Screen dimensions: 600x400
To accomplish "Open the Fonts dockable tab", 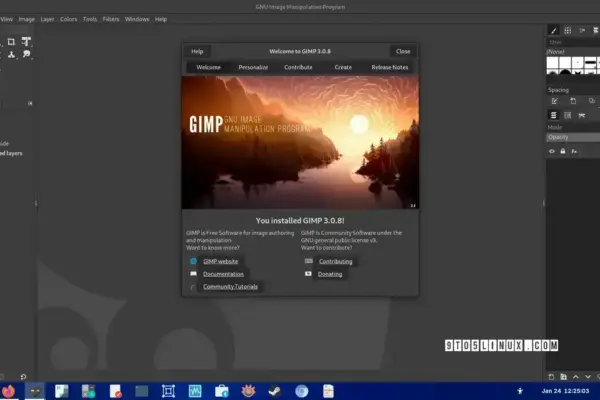I will (x=582, y=30).
